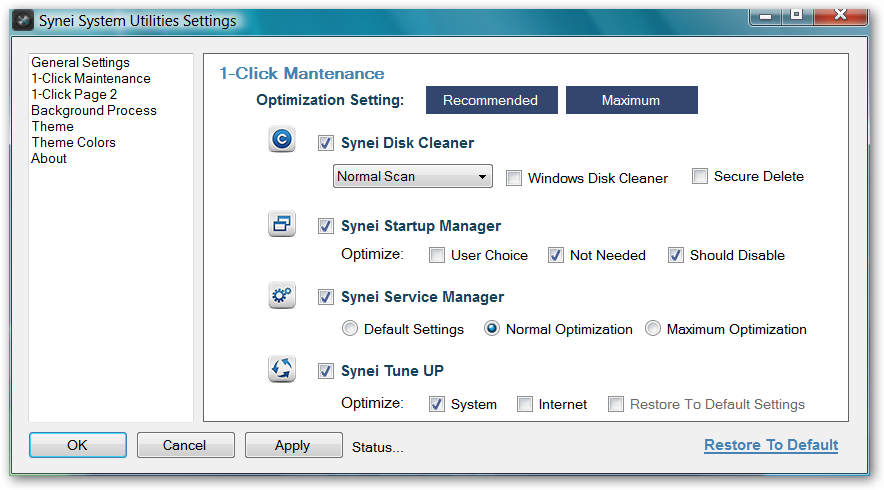884x490 pixels.
Task: Click the 1-Click Mantenance heading
Action: point(302,73)
